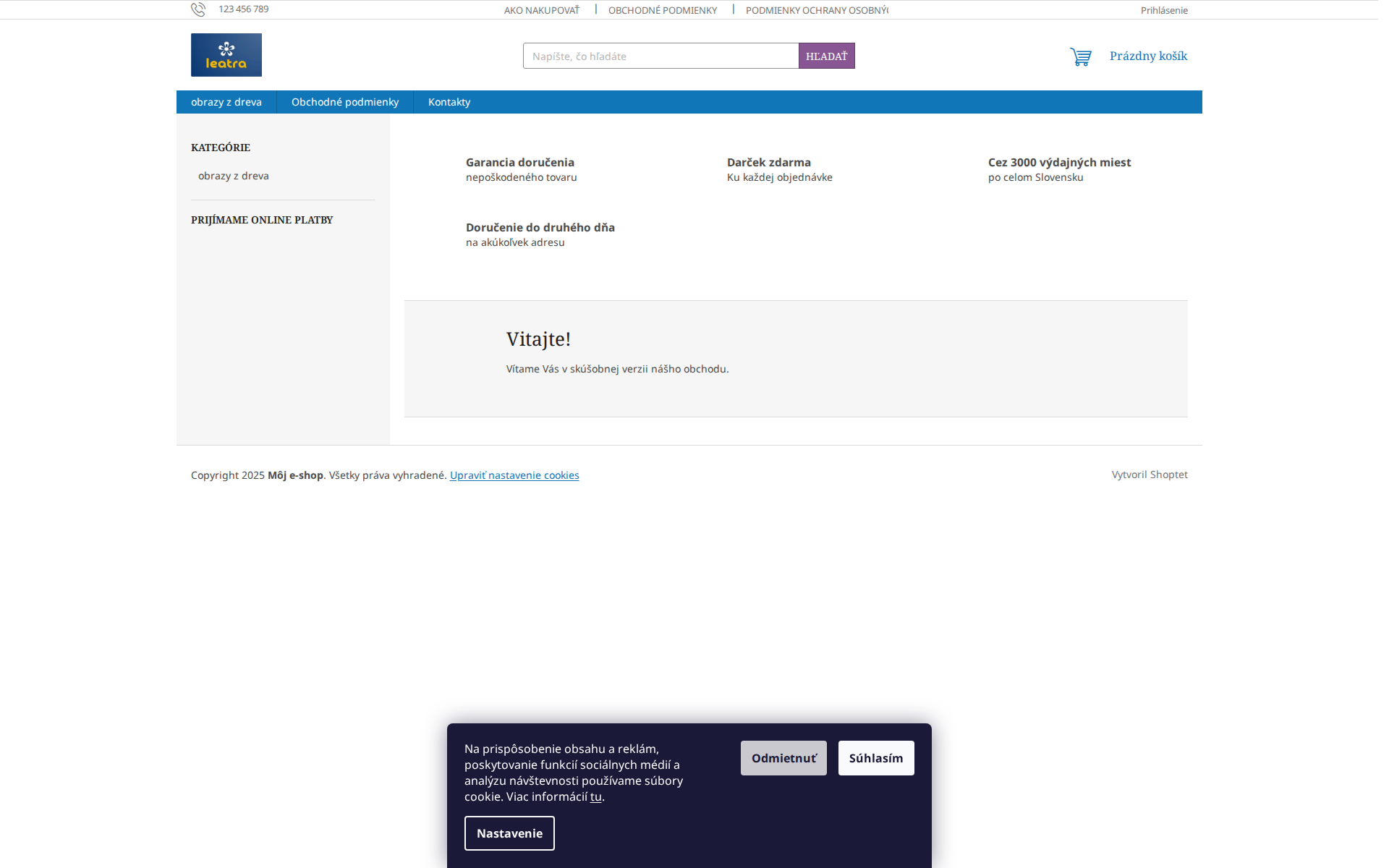This screenshot has width=1389, height=868.
Task: Click the Prihlásenie link
Action: pyautogui.click(x=1164, y=9)
